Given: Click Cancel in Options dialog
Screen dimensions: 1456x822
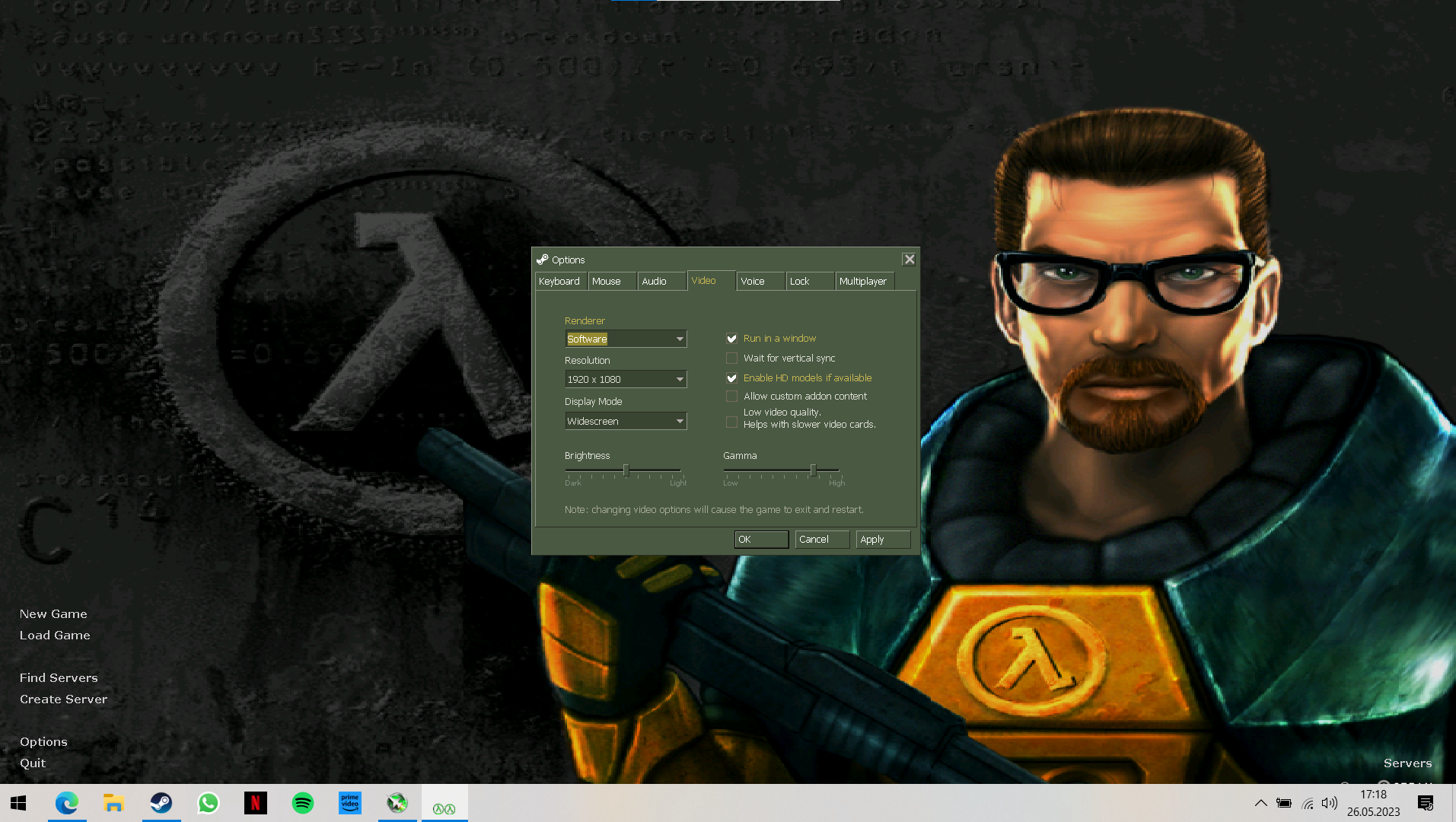Looking at the screenshot, I should click(822, 540).
